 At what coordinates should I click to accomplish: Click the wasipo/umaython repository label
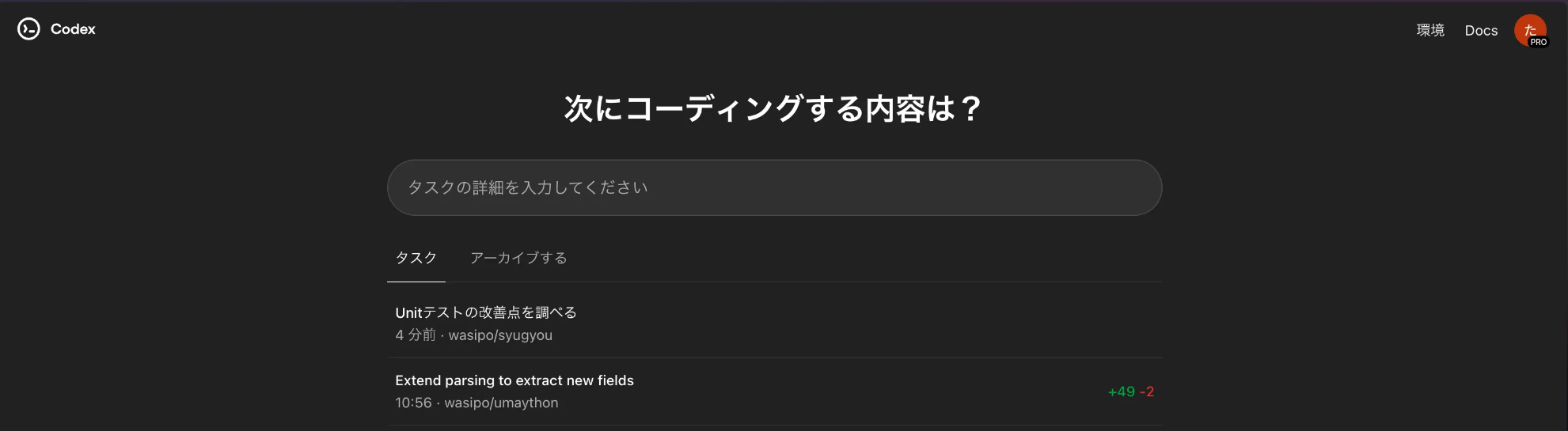click(501, 403)
